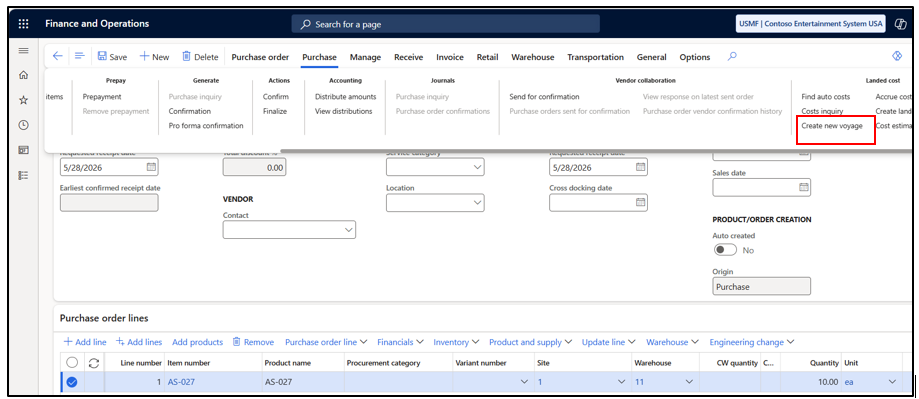Click Create new voyage

point(832,125)
